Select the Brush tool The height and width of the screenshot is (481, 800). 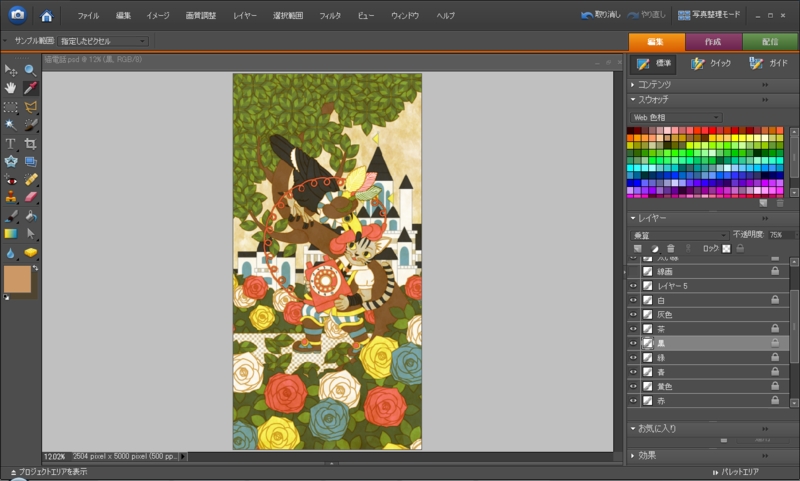pyautogui.click(x=10, y=216)
